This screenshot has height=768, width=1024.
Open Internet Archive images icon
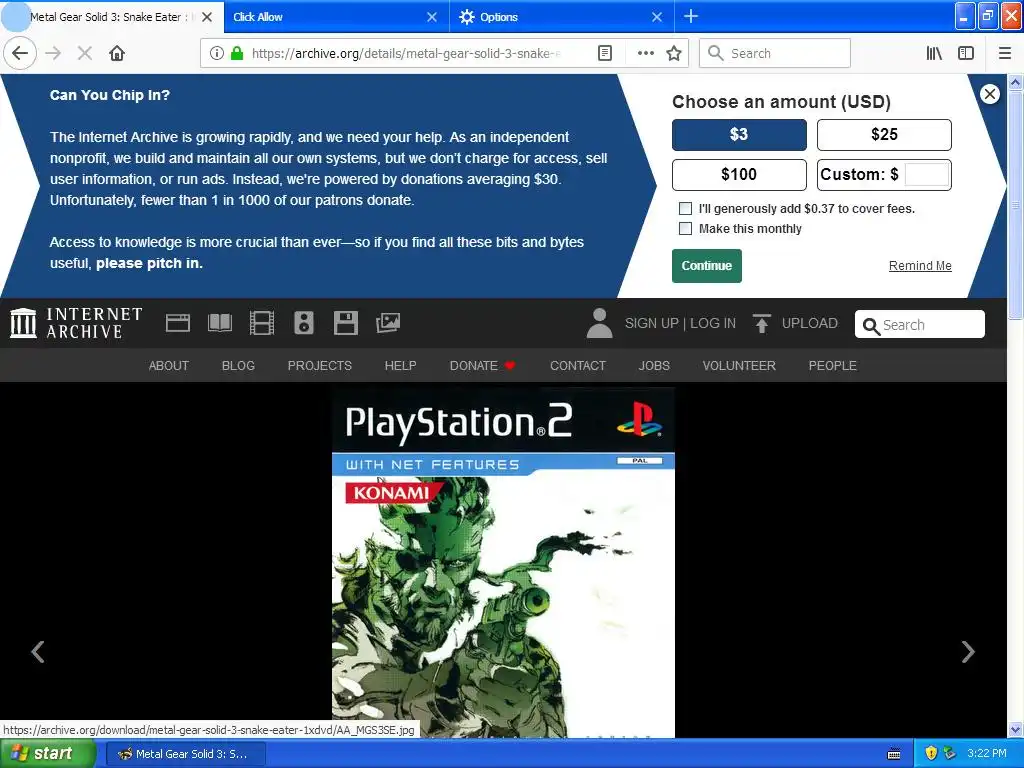coord(388,323)
